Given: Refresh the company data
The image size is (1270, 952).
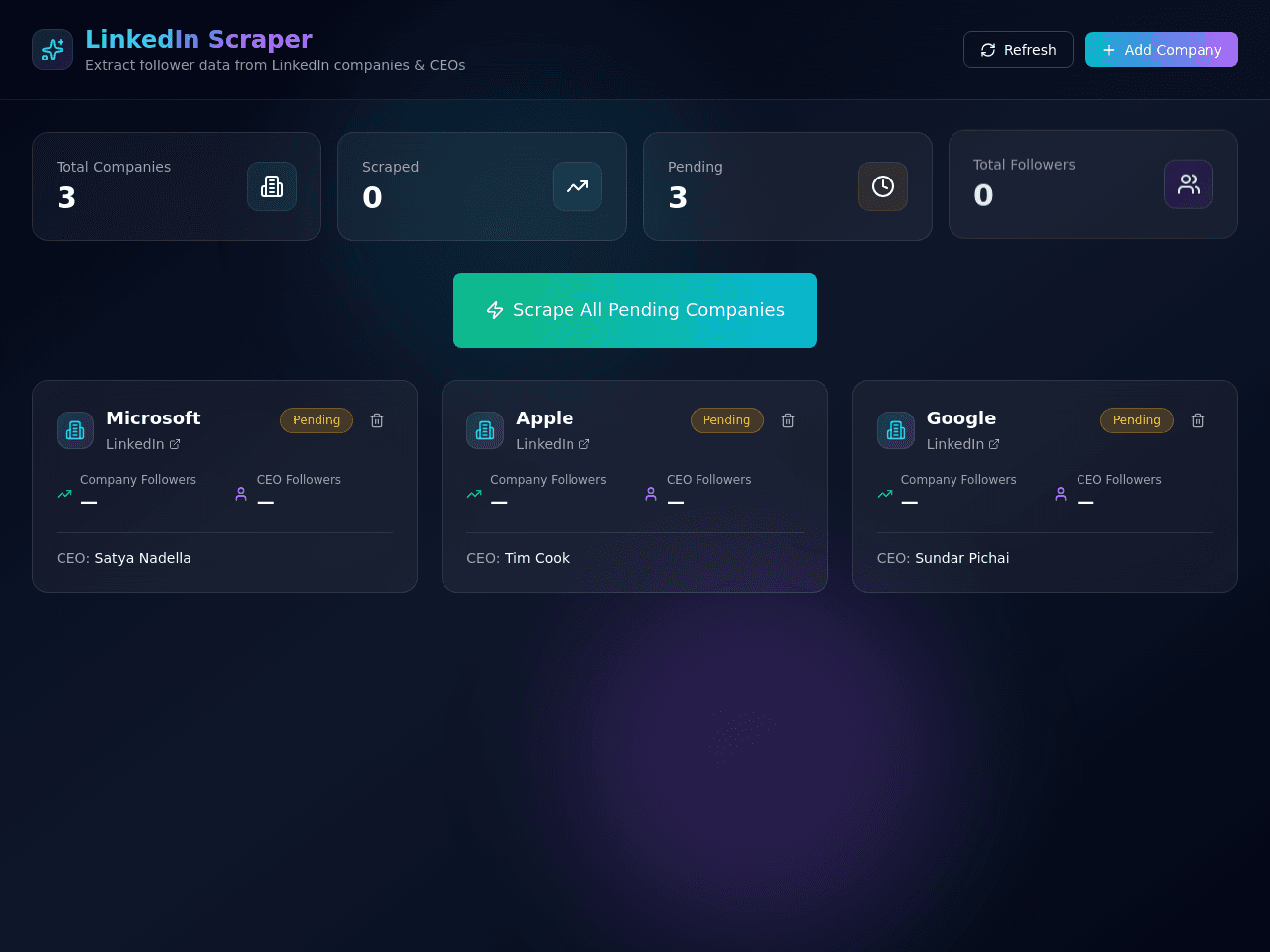Looking at the screenshot, I should (x=1018, y=50).
